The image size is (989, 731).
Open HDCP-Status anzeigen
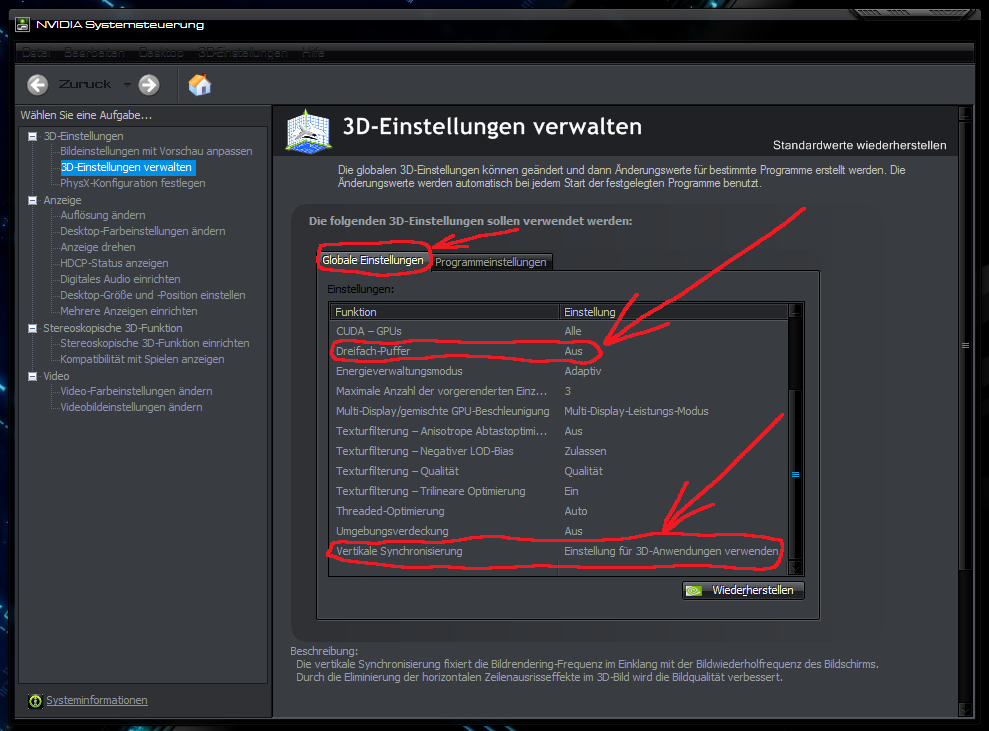click(x=114, y=263)
